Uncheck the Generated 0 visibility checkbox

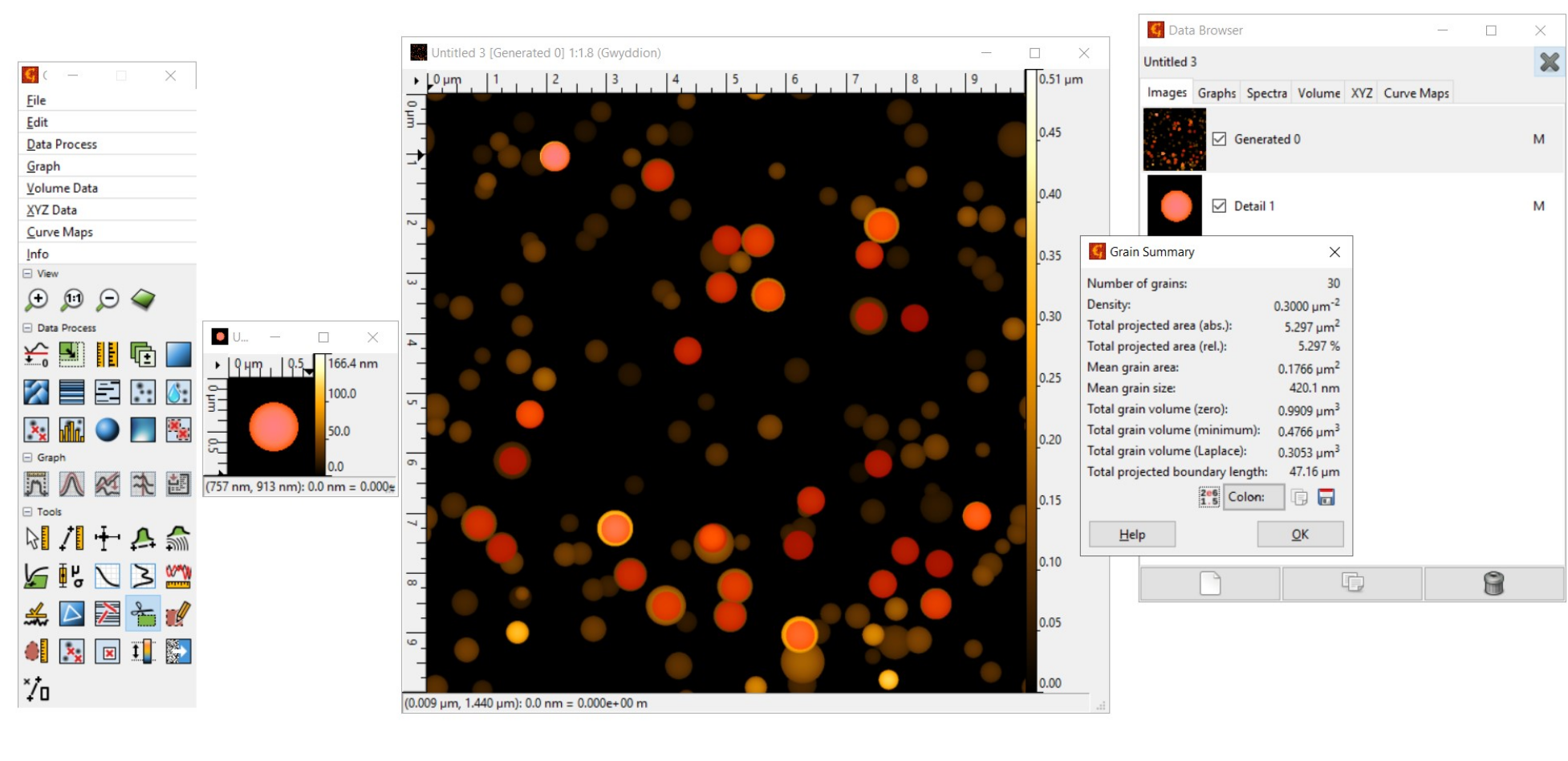click(x=1219, y=139)
